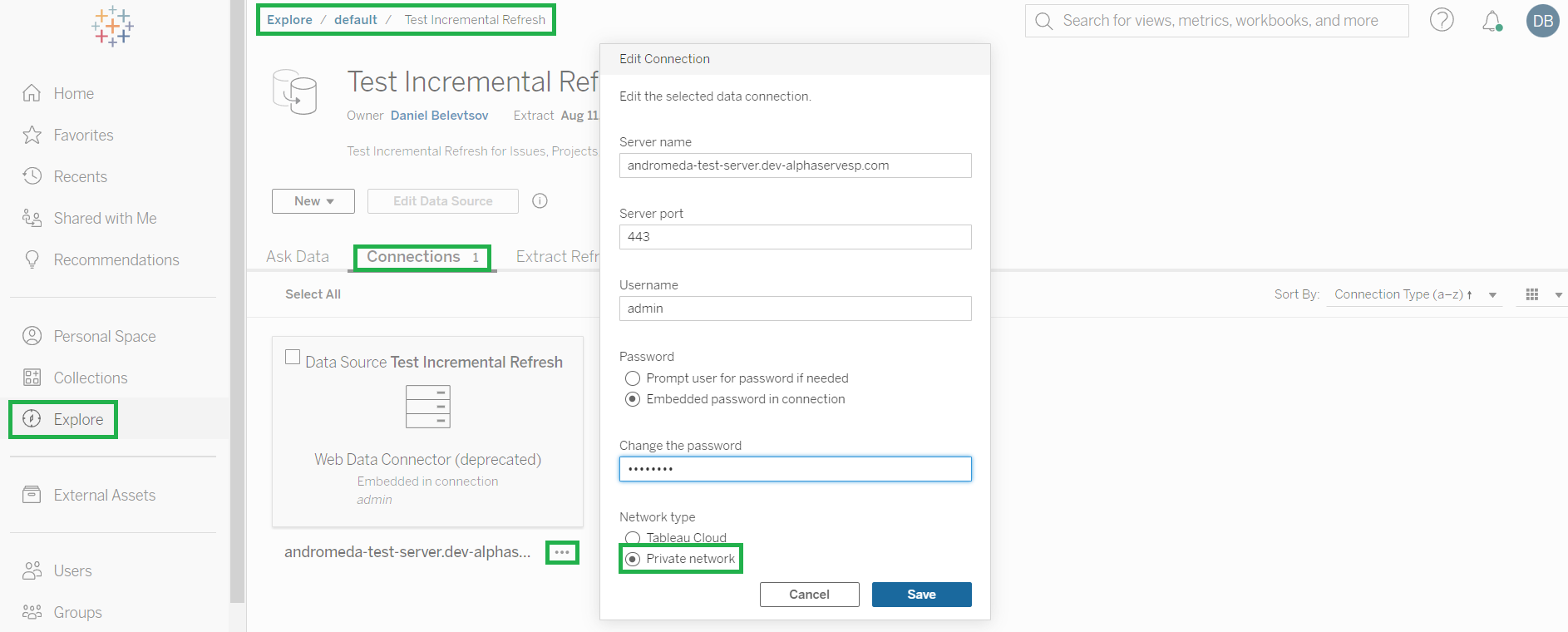This screenshot has width=1568, height=632.
Task: Click andromeda-test-server connection name
Action: click(407, 552)
